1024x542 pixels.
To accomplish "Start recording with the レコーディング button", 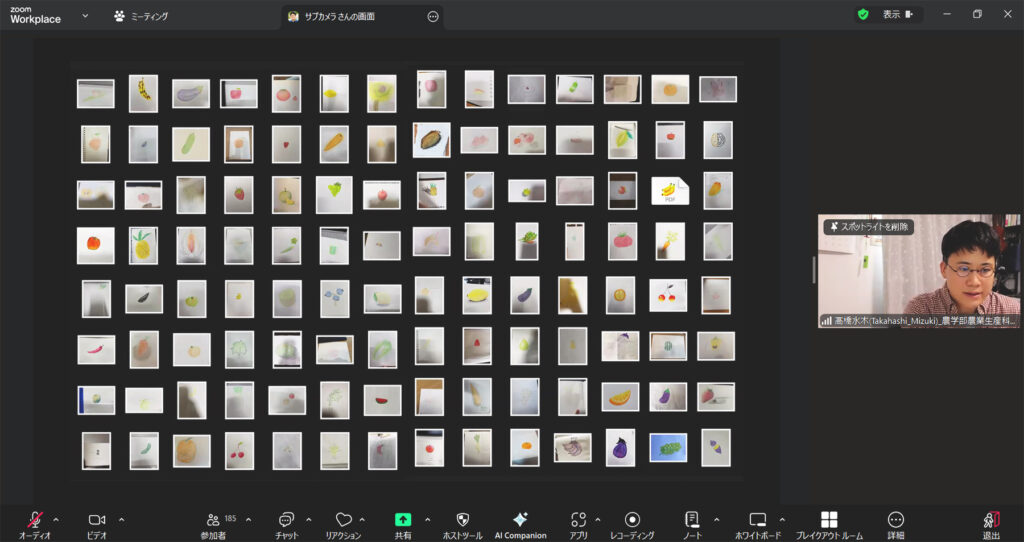I will coord(632,520).
